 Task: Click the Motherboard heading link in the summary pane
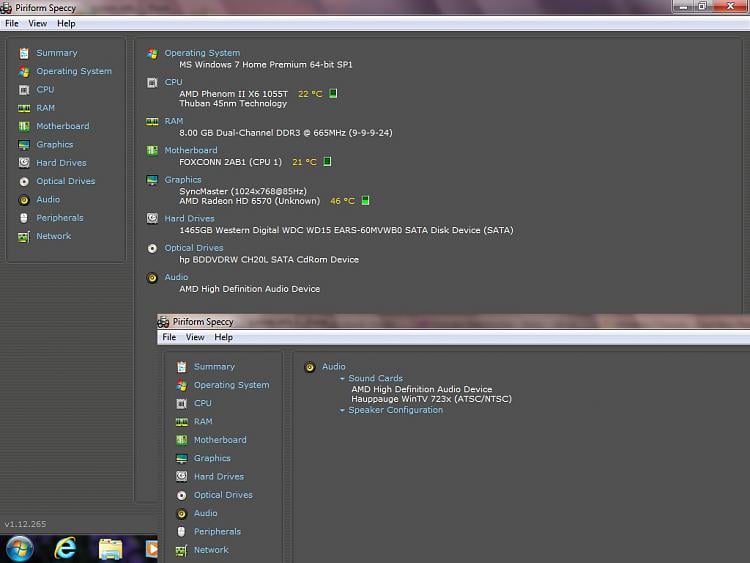(x=191, y=150)
